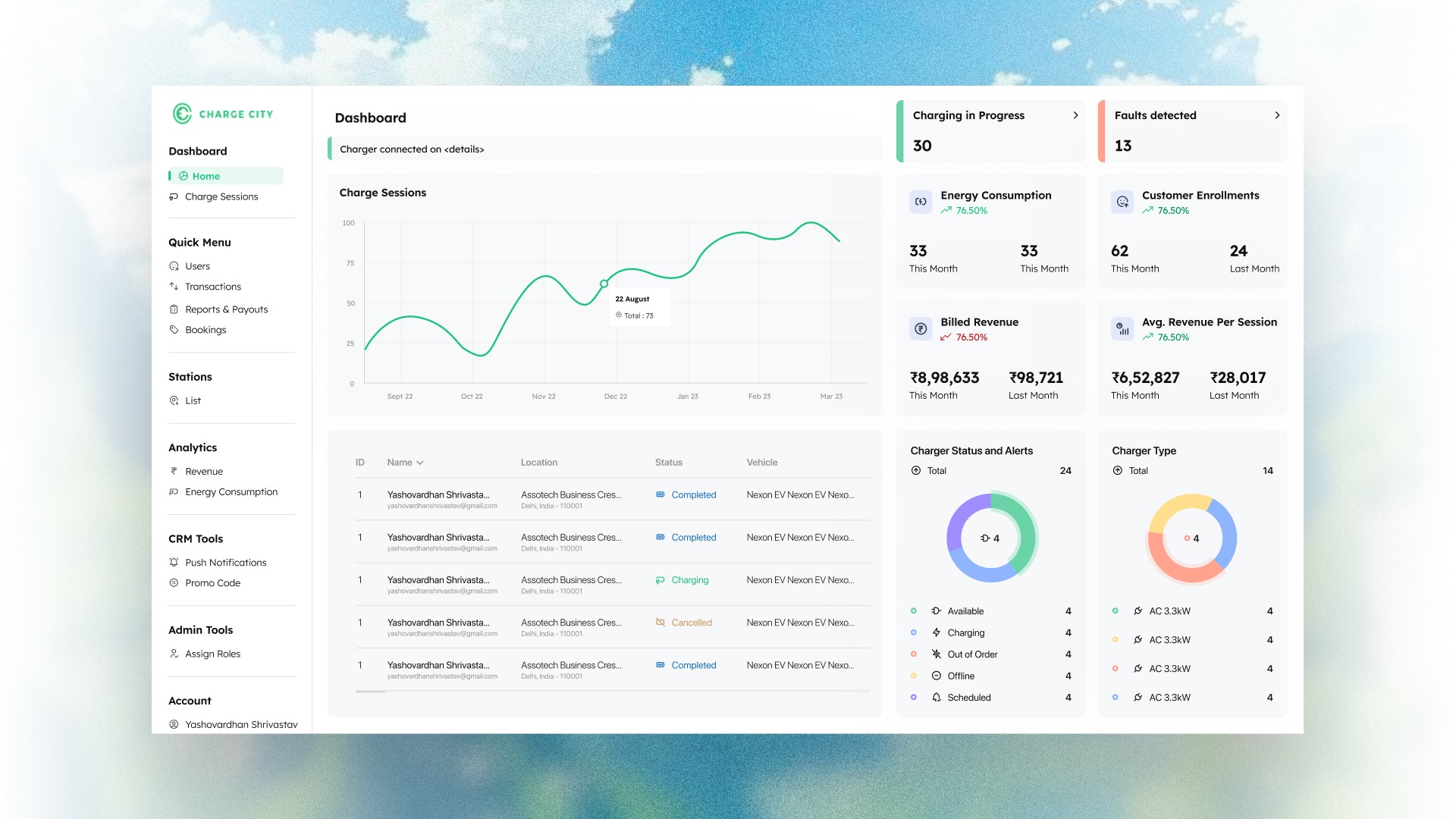Expand Faults detected card arrow
Viewport: 1456px width, 819px height.
[1277, 115]
